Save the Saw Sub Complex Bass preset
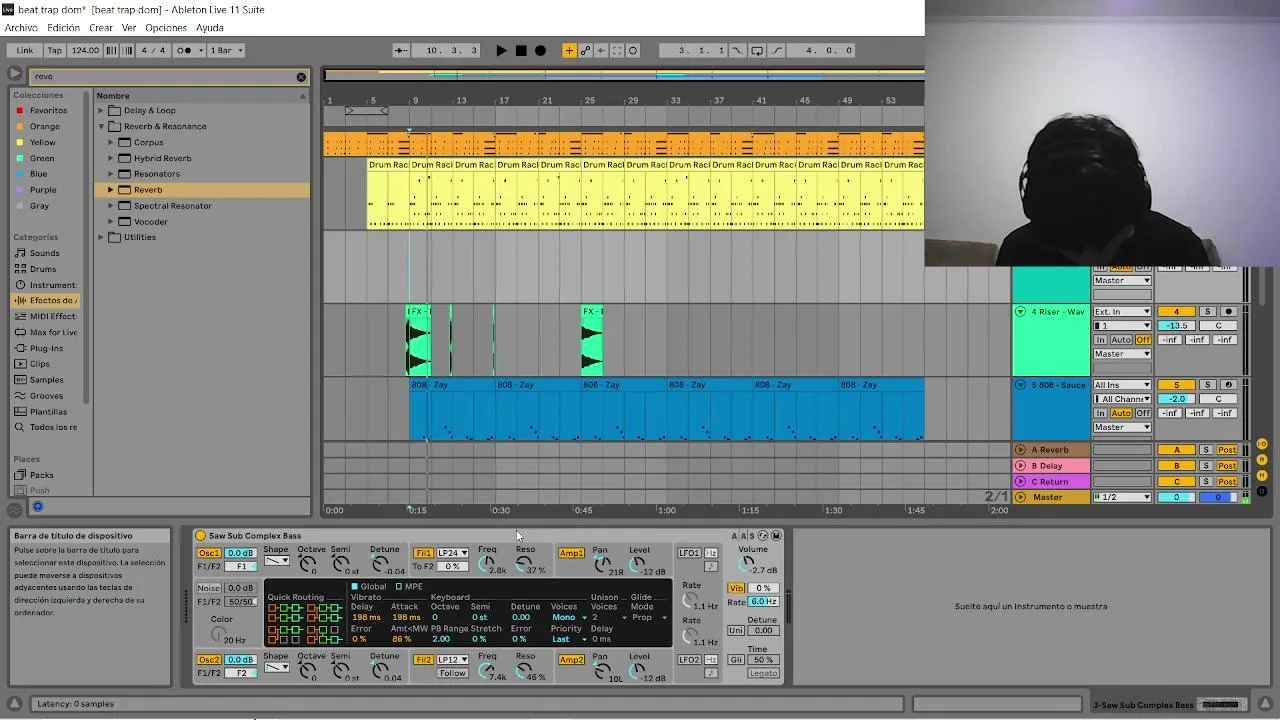 click(x=776, y=536)
